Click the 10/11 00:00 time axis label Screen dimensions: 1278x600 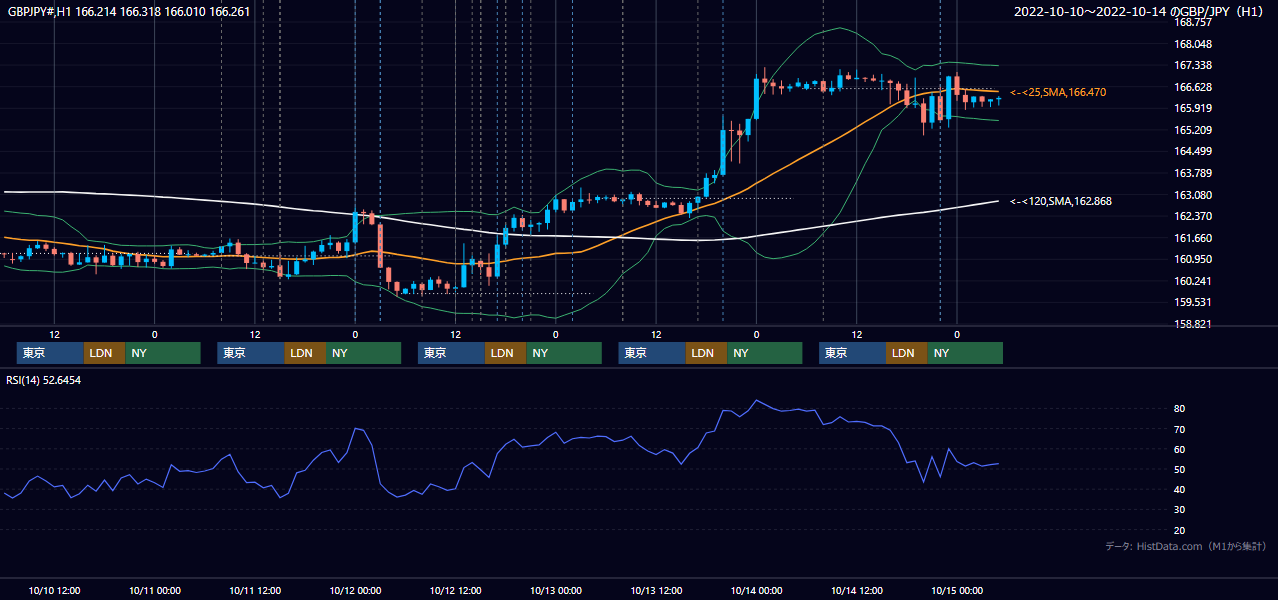coord(154,590)
